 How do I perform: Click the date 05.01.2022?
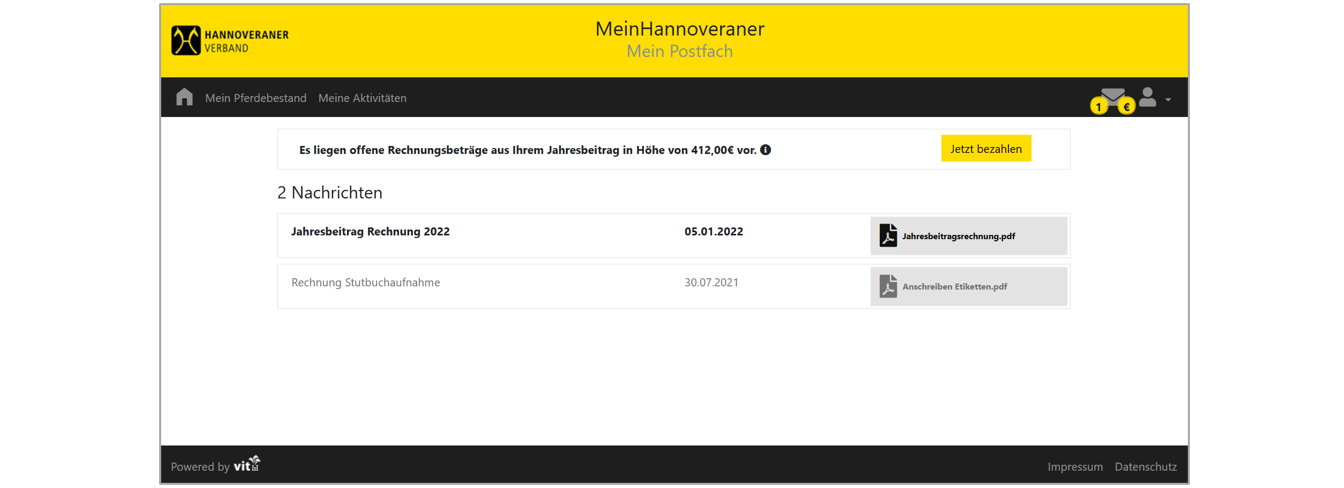coord(714,232)
